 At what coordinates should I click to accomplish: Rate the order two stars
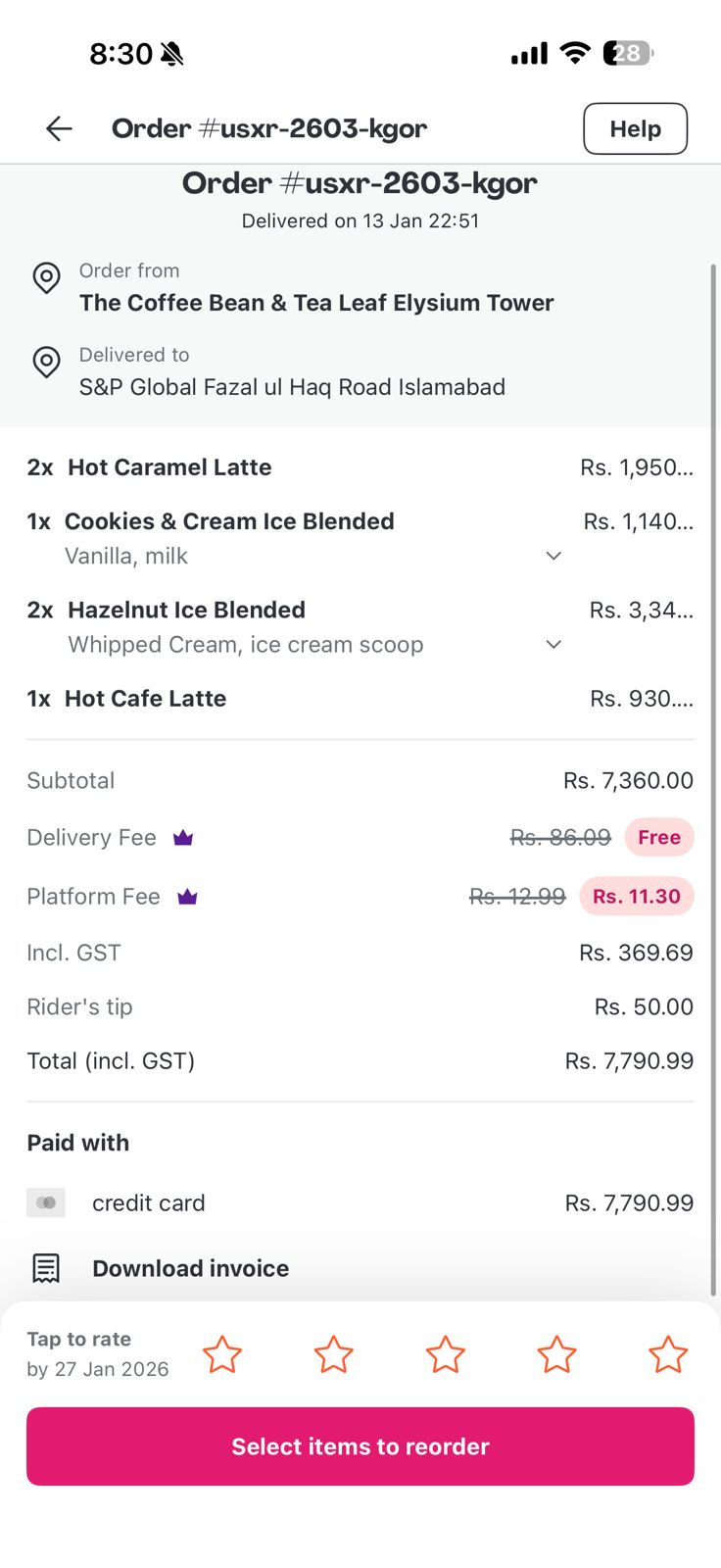(333, 1354)
